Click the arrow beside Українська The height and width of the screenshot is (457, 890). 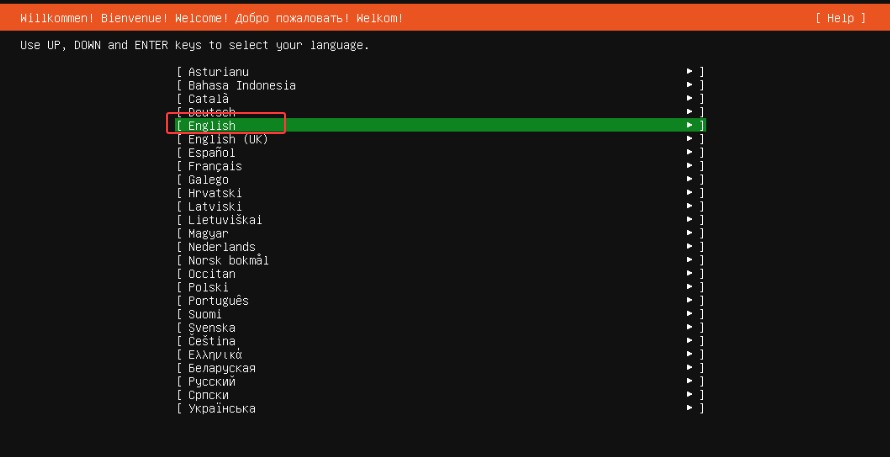[x=690, y=409]
